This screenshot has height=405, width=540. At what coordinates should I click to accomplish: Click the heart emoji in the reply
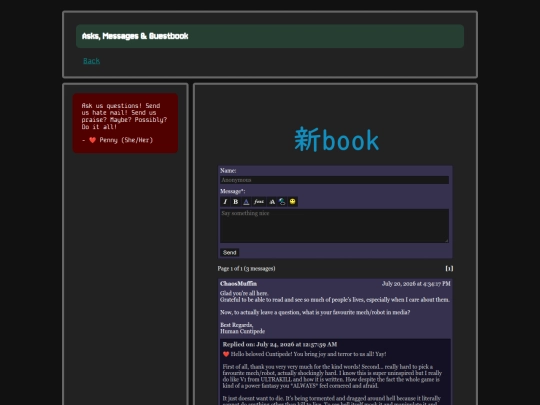226,354
